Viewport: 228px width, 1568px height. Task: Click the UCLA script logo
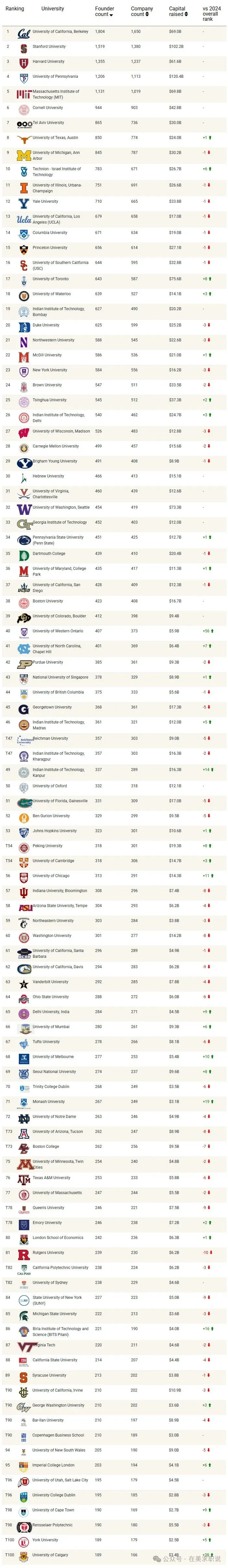[24, 219]
